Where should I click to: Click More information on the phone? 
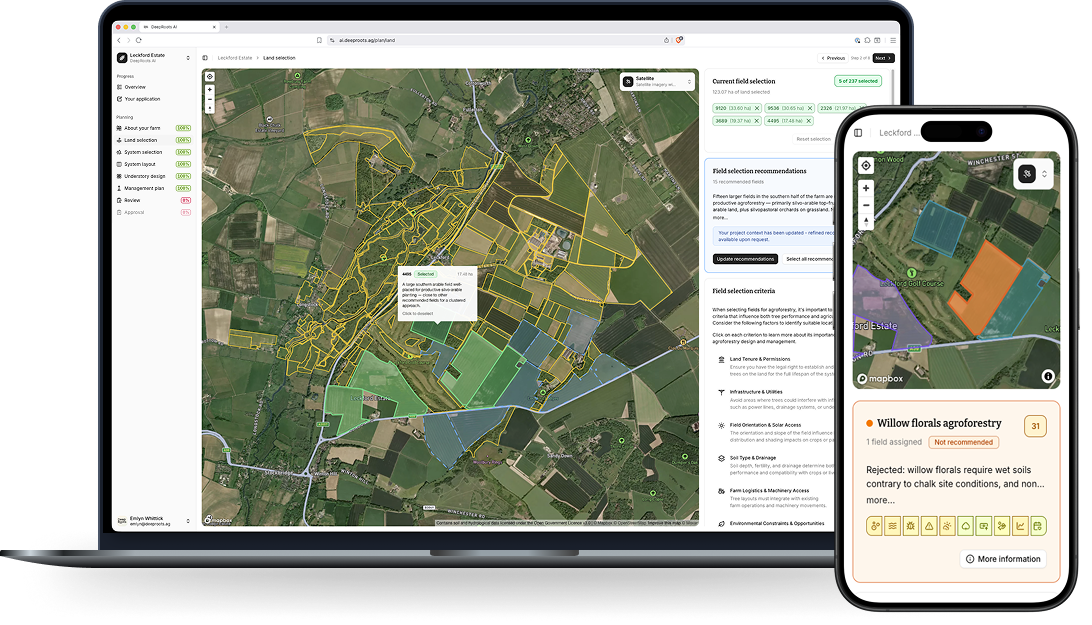[x=1003, y=559]
